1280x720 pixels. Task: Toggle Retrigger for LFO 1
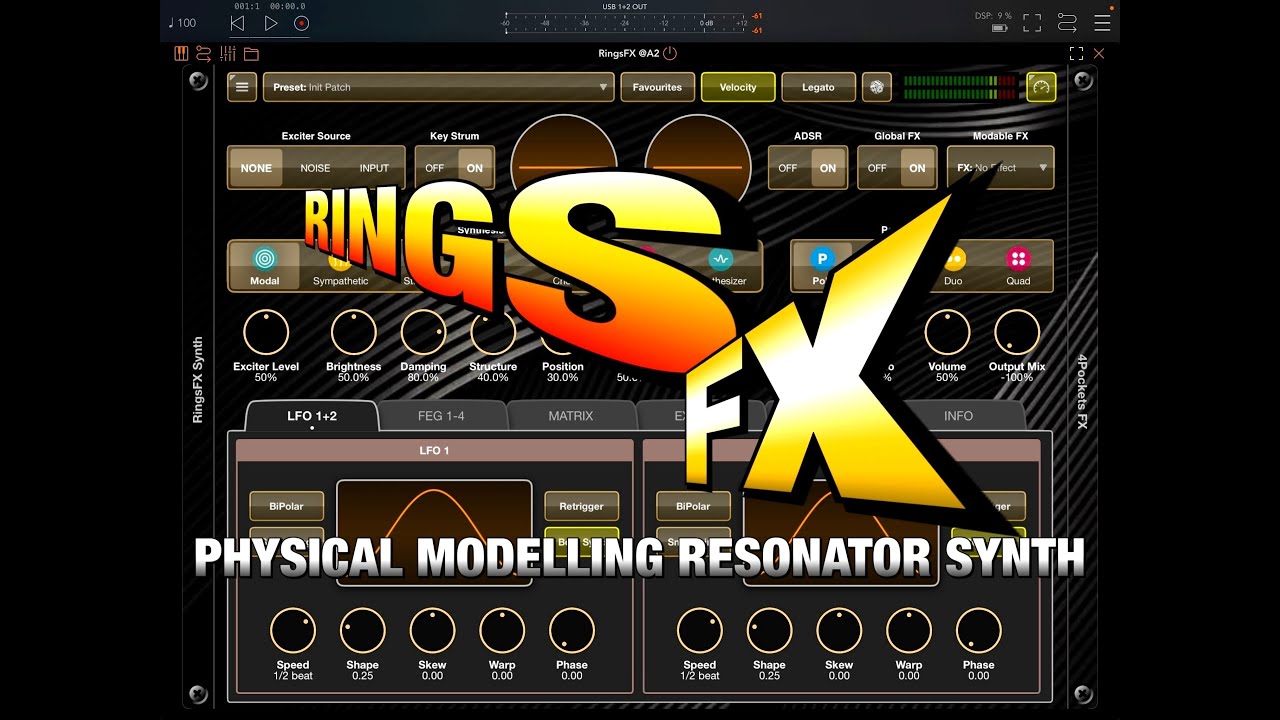(581, 506)
